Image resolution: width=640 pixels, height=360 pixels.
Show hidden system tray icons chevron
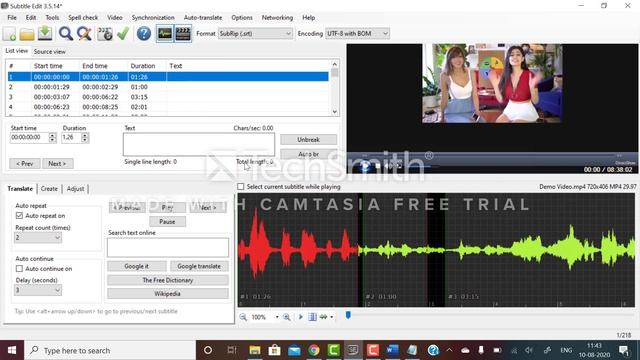coord(449,350)
